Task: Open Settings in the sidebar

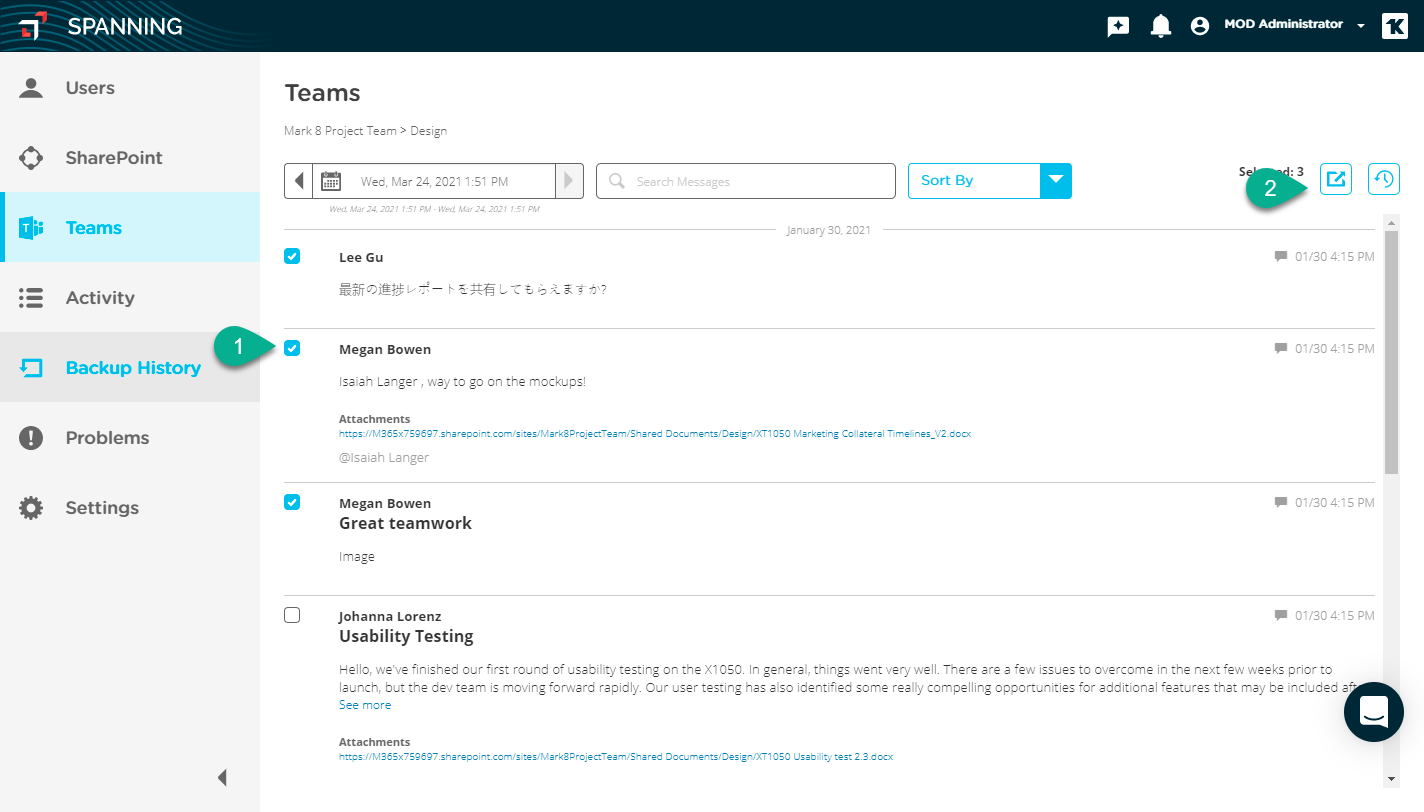Action: tap(130, 508)
